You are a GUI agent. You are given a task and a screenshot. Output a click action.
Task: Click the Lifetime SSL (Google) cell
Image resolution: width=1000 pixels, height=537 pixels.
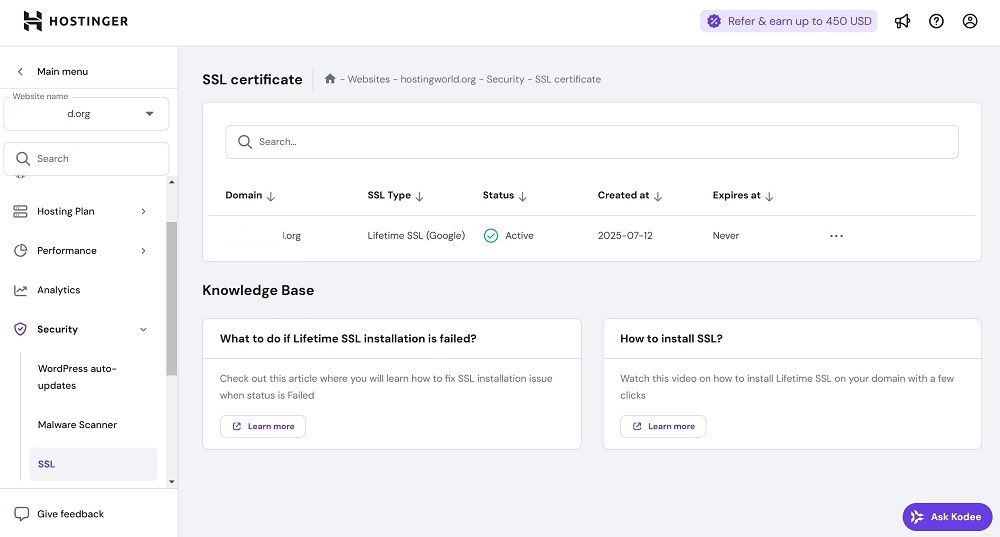pyautogui.click(x=416, y=235)
